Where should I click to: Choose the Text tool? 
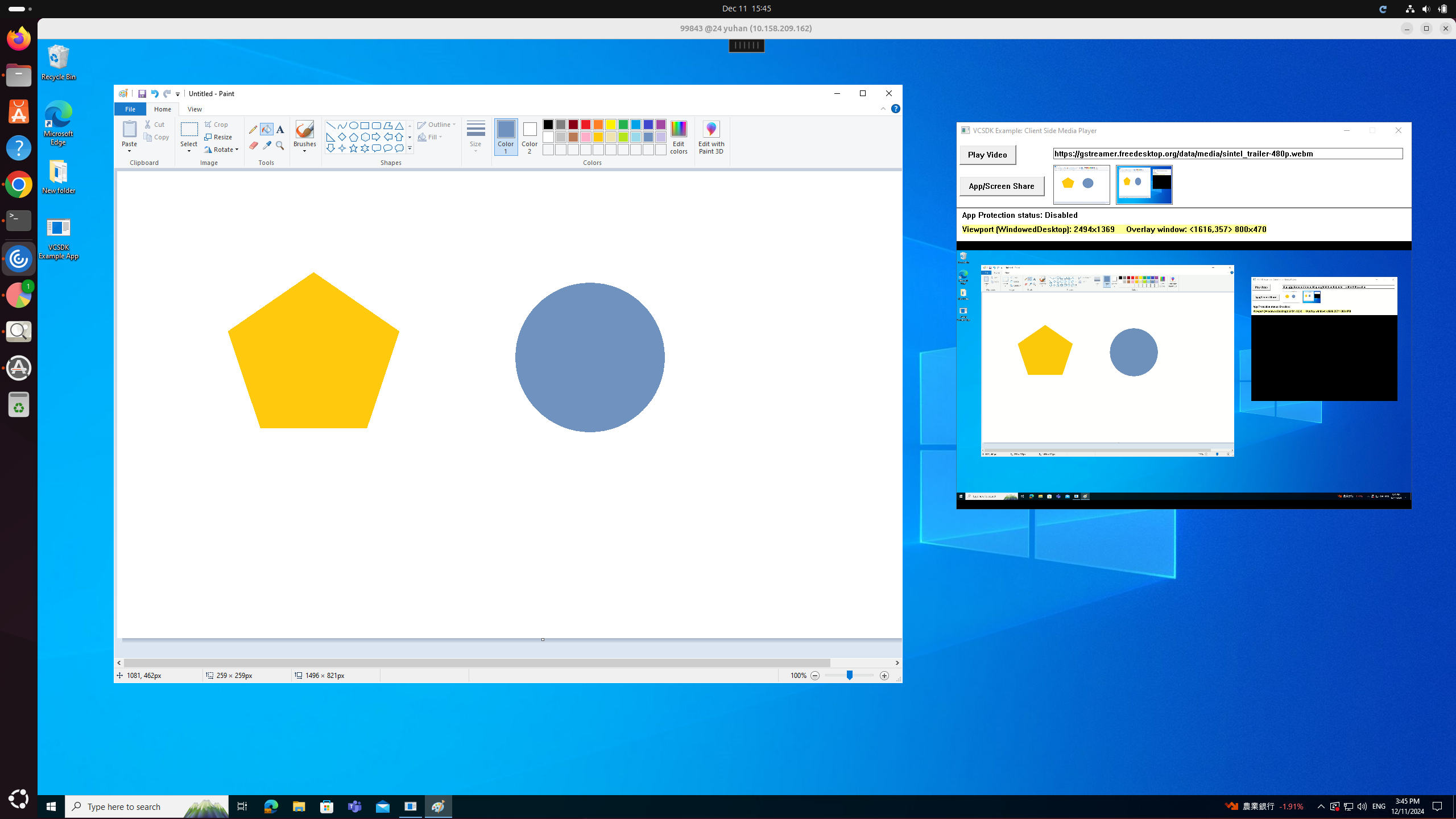280,129
